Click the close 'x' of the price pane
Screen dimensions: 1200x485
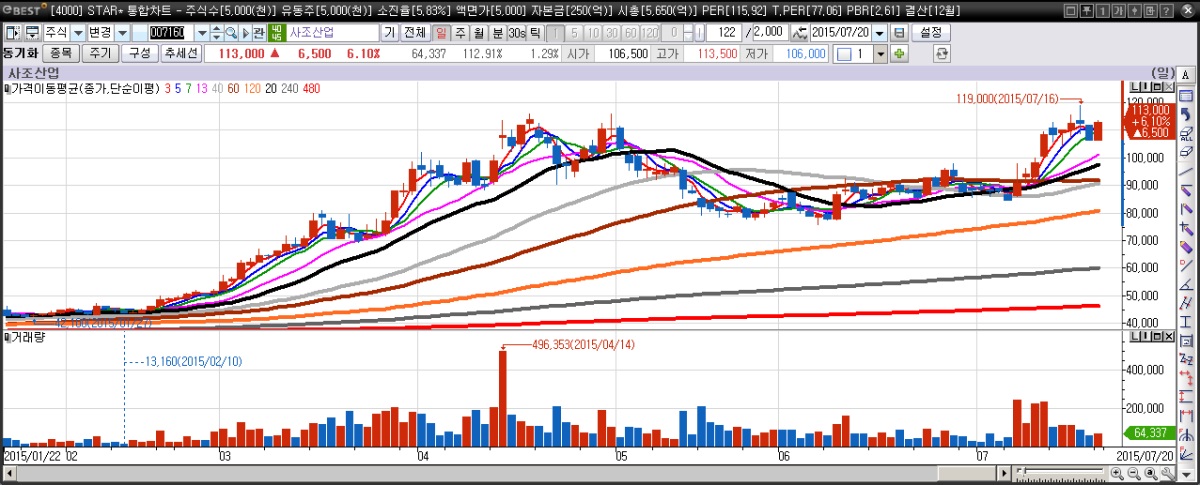[x=1168, y=88]
